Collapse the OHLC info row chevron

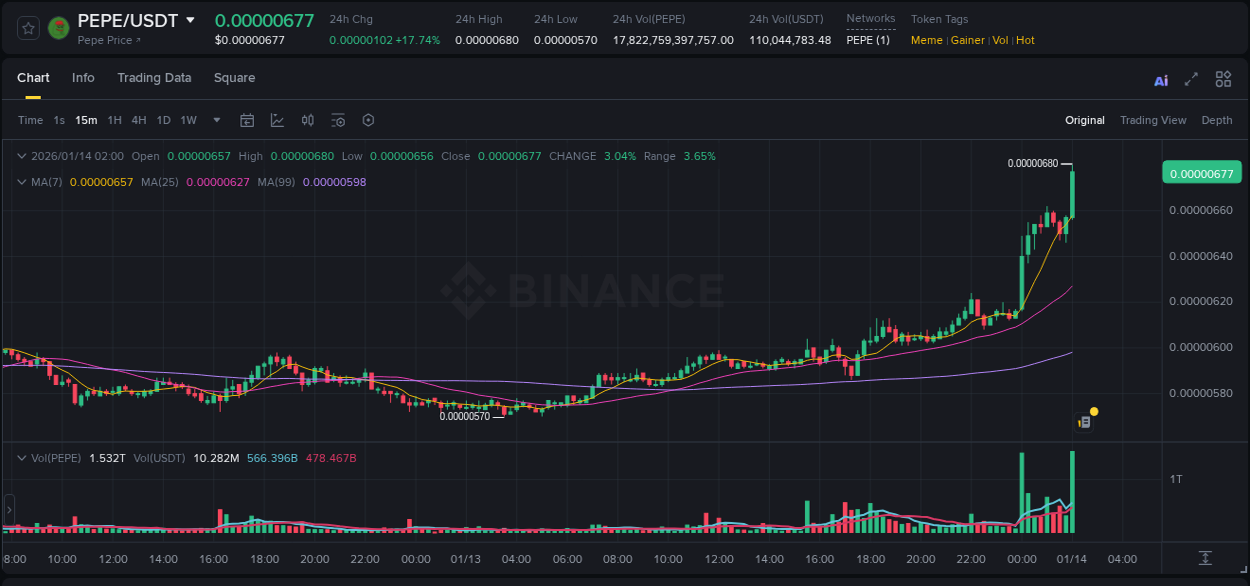[x=22, y=156]
